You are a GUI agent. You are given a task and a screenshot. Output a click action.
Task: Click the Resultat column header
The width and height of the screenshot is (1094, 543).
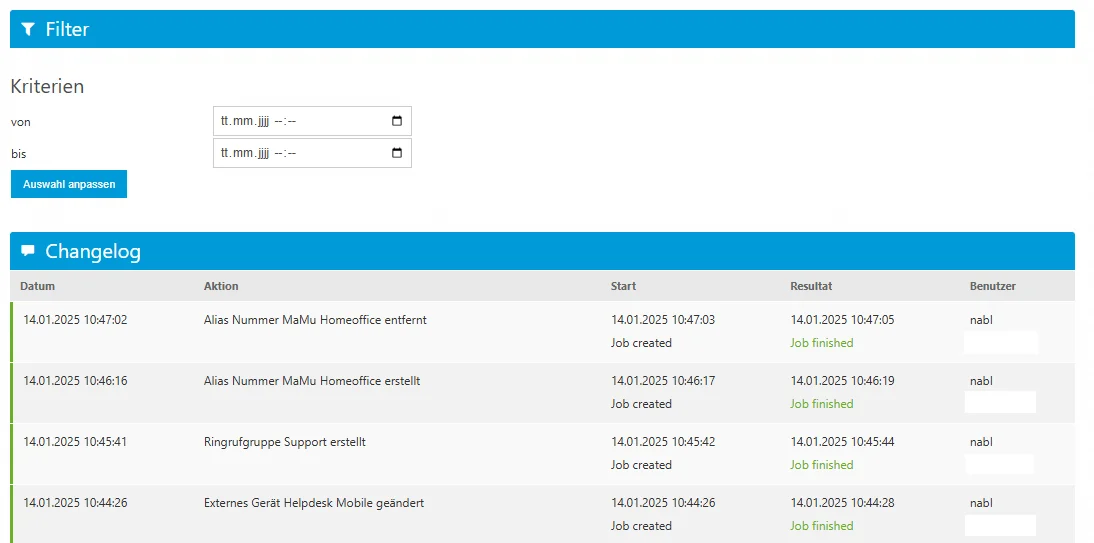click(x=811, y=286)
